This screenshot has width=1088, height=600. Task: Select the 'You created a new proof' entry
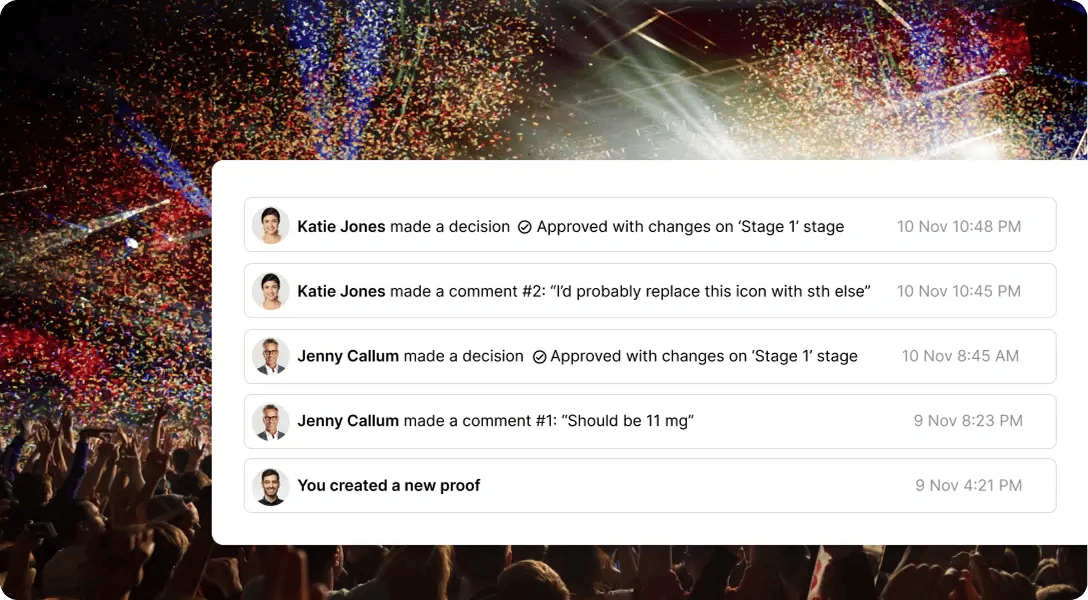(x=388, y=485)
